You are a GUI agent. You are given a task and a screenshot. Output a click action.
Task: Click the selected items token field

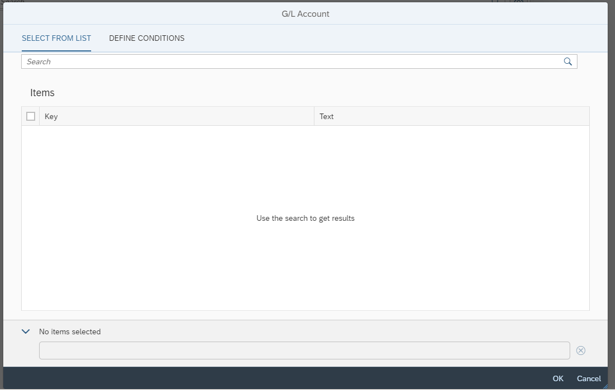coord(304,350)
